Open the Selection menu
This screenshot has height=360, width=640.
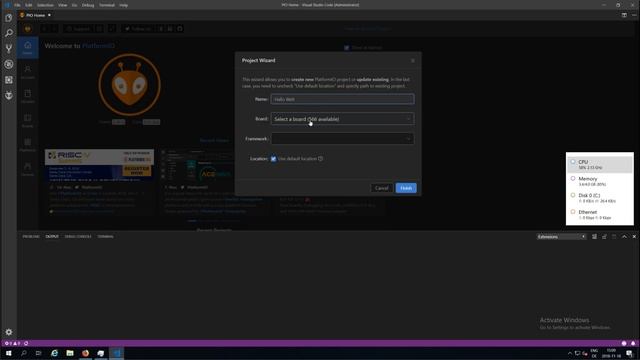click(45, 5)
